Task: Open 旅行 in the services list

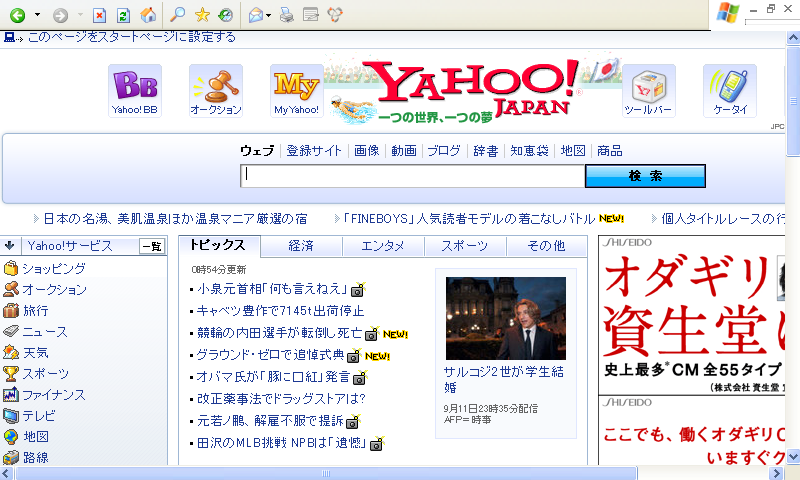Action: click(35, 310)
